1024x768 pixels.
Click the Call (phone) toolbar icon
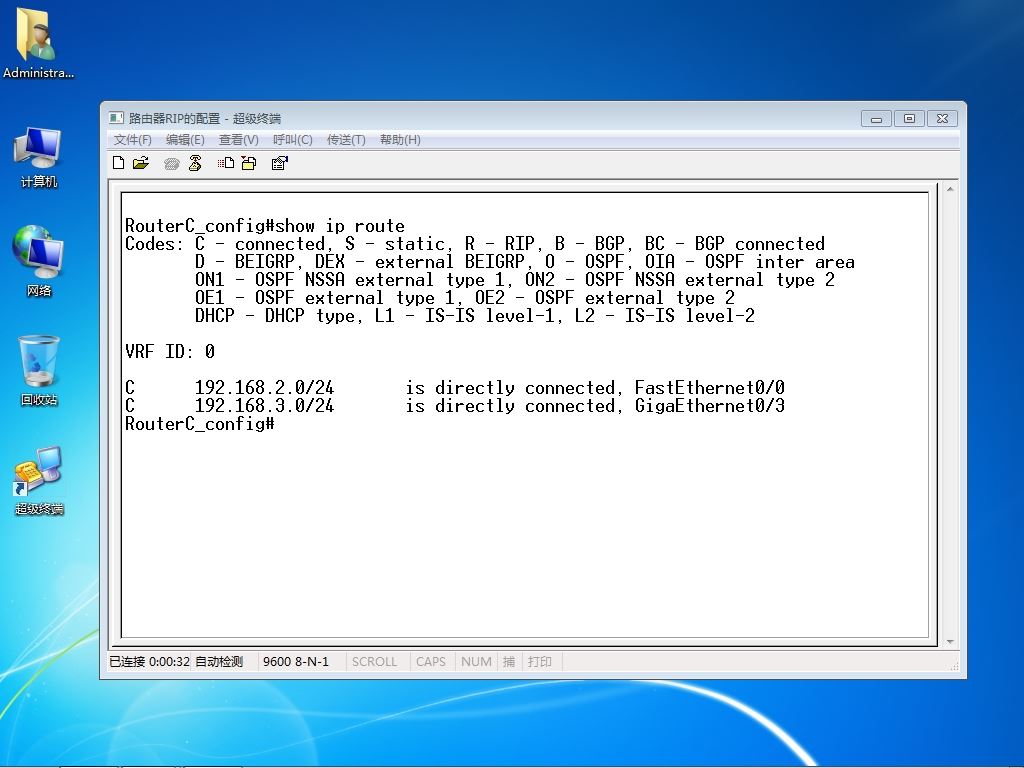[x=172, y=163]
